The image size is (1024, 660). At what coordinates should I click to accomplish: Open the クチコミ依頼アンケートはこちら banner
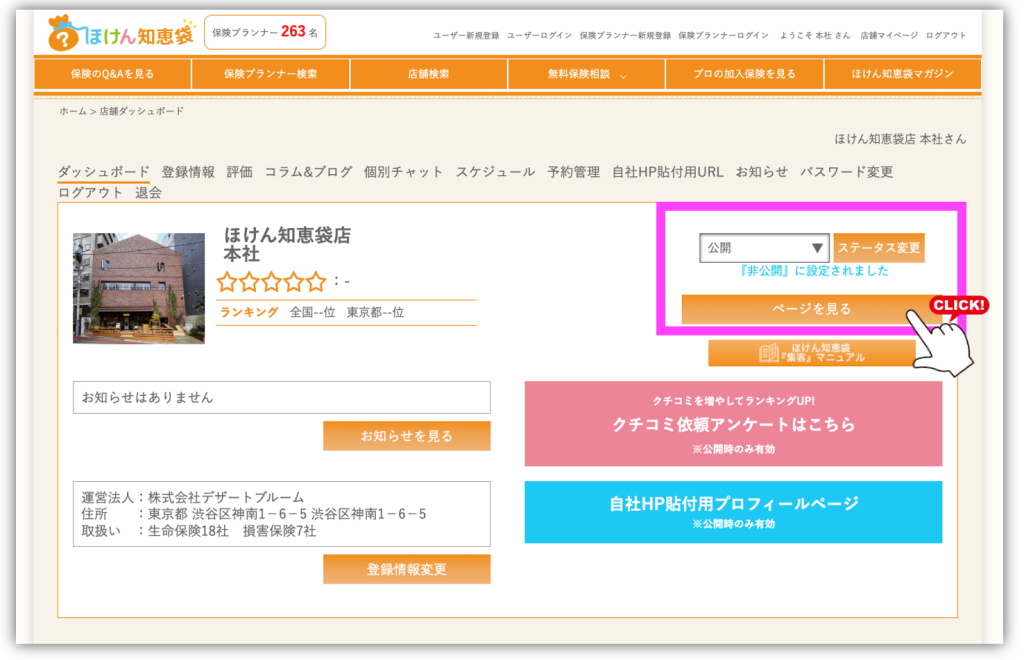(733, 424)
